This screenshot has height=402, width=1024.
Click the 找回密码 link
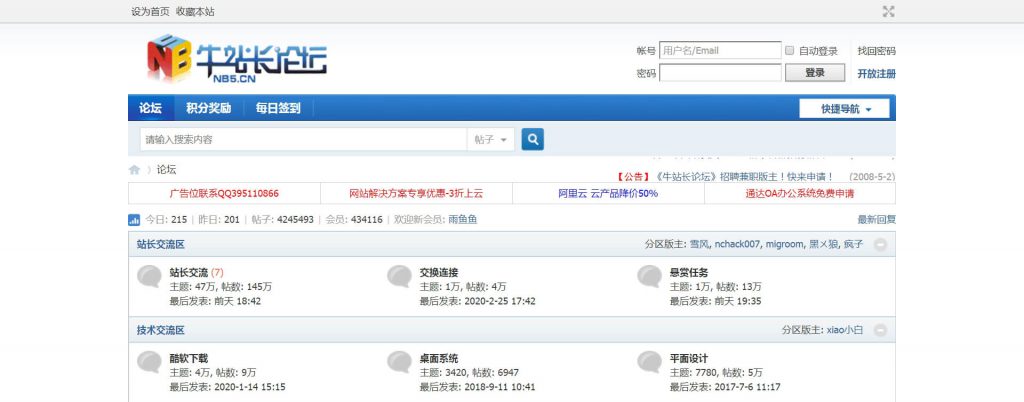[x=876, y=51]
